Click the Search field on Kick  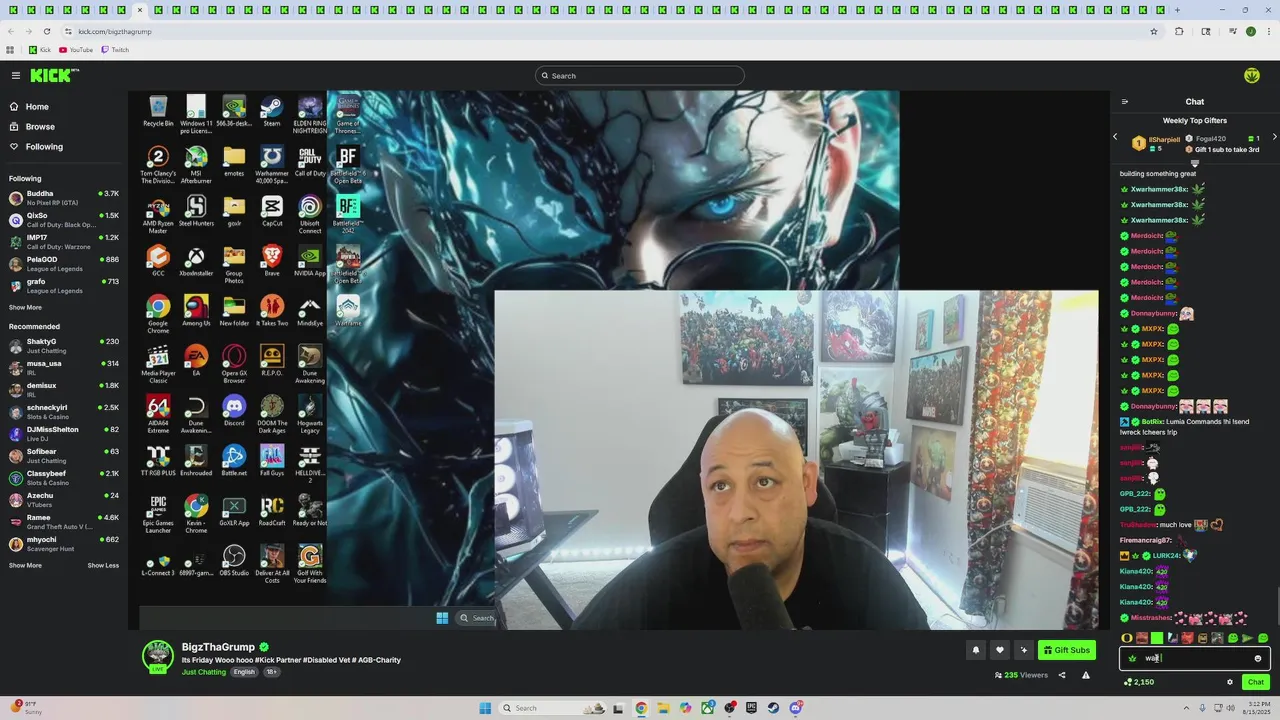coord(640,76)
